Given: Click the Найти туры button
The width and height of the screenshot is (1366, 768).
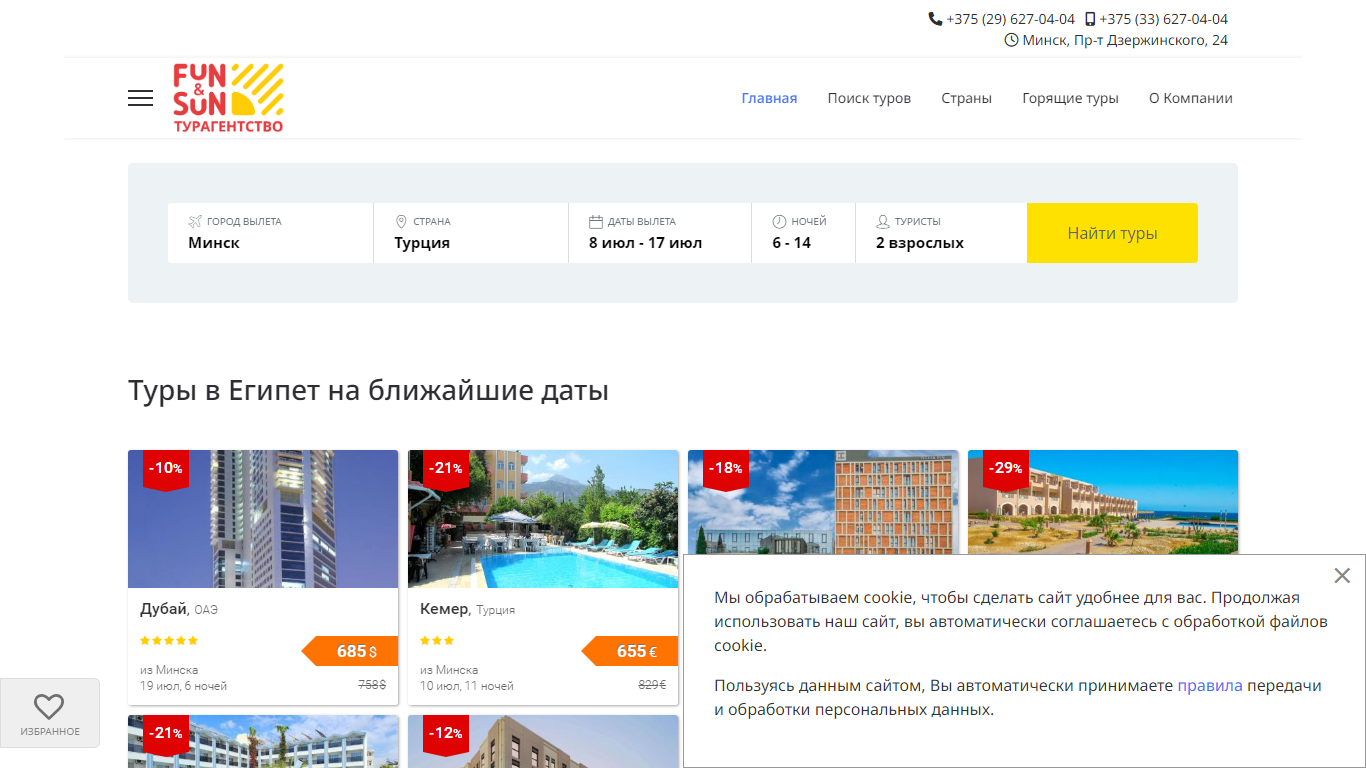Looking at the screenshot, I should tap(1112, 233).
